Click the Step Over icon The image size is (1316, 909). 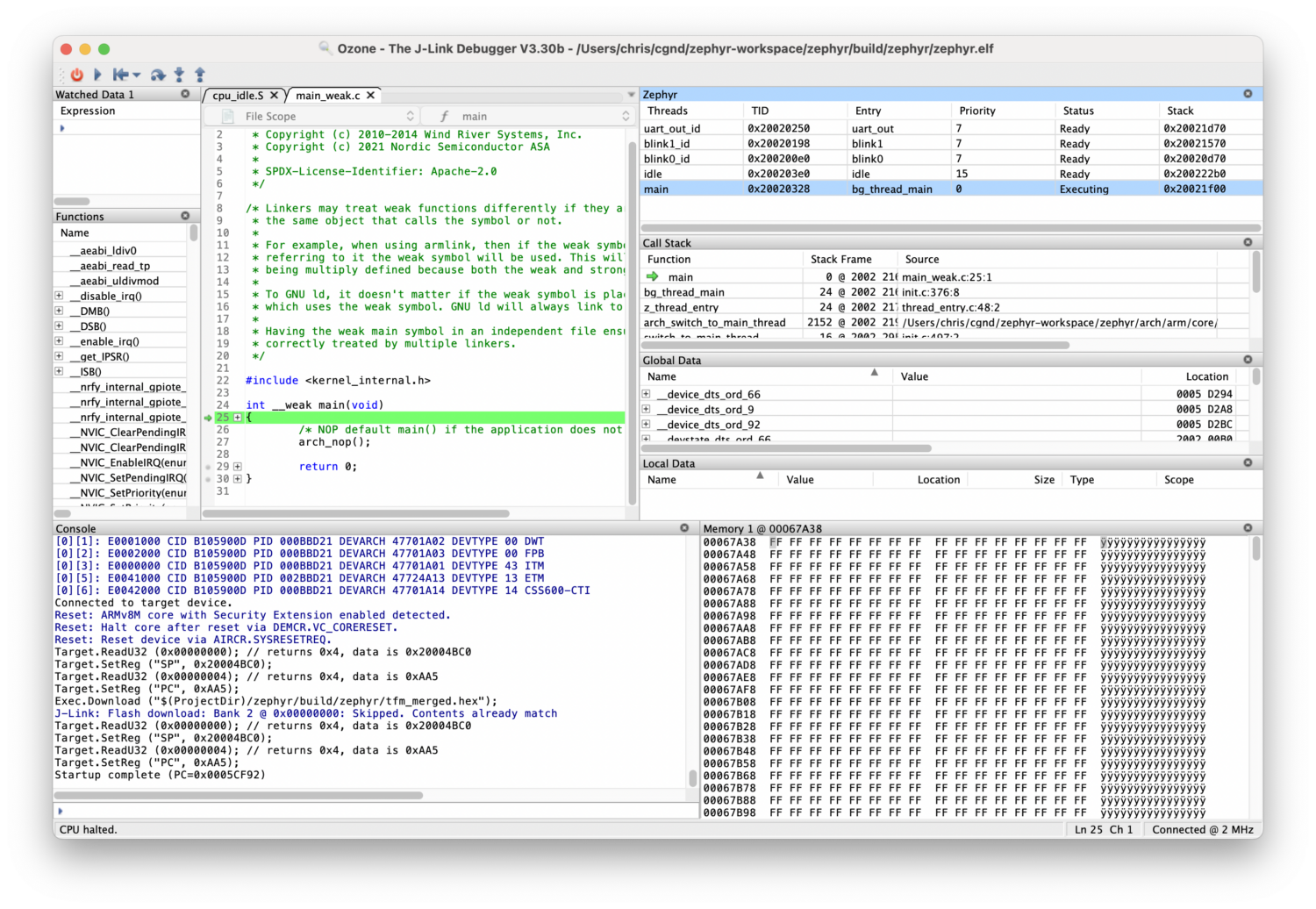(x=158, y=75)
